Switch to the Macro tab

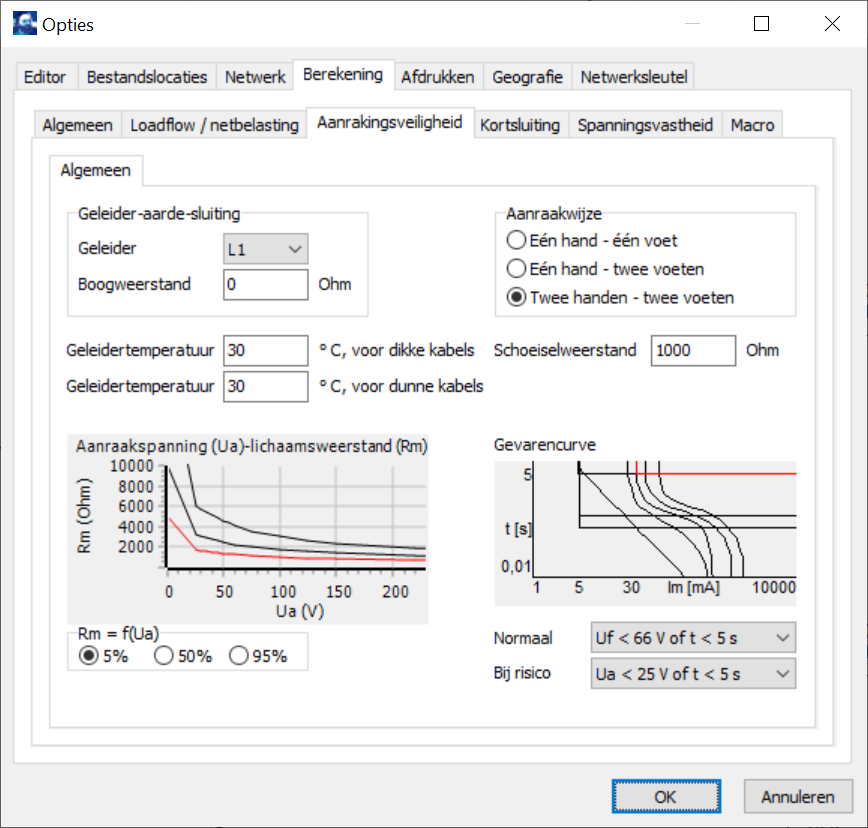(752, 125)
